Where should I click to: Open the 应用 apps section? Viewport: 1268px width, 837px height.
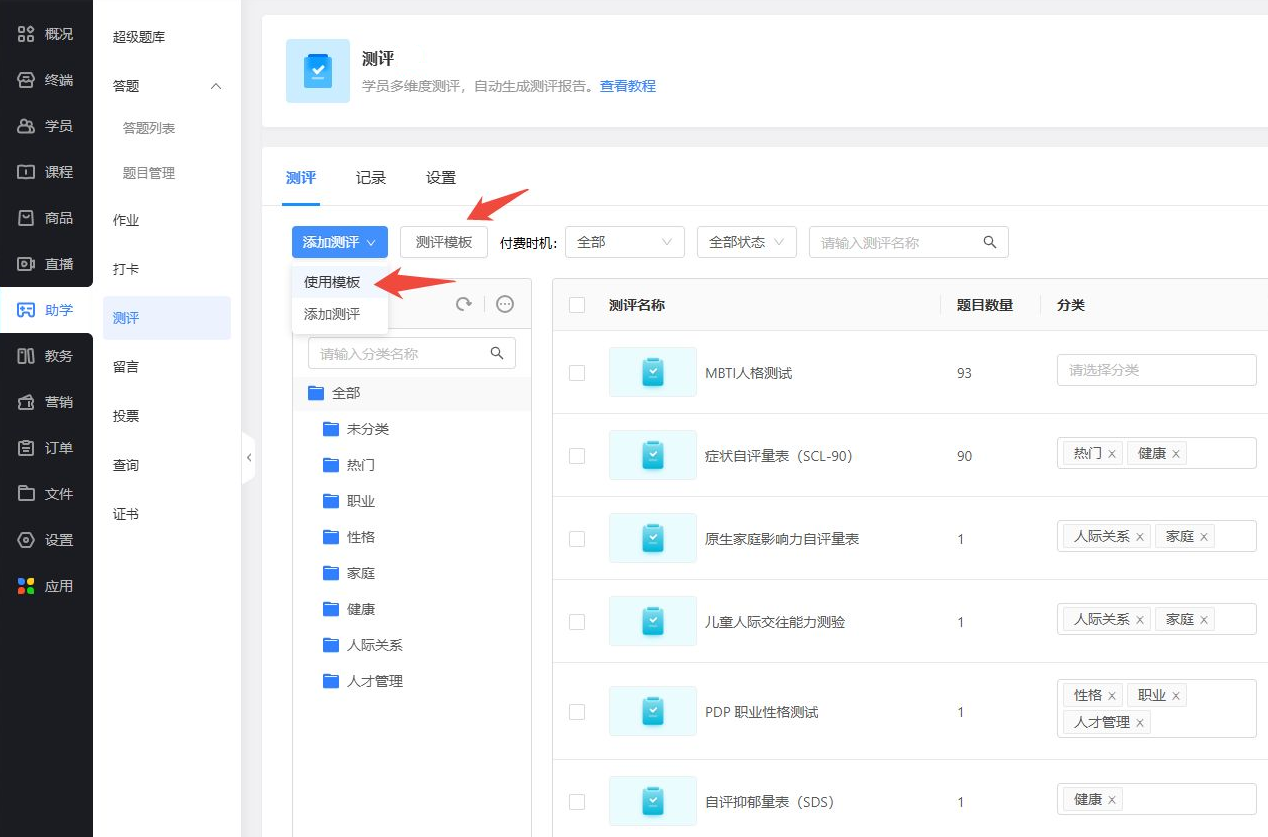(46, 586)
